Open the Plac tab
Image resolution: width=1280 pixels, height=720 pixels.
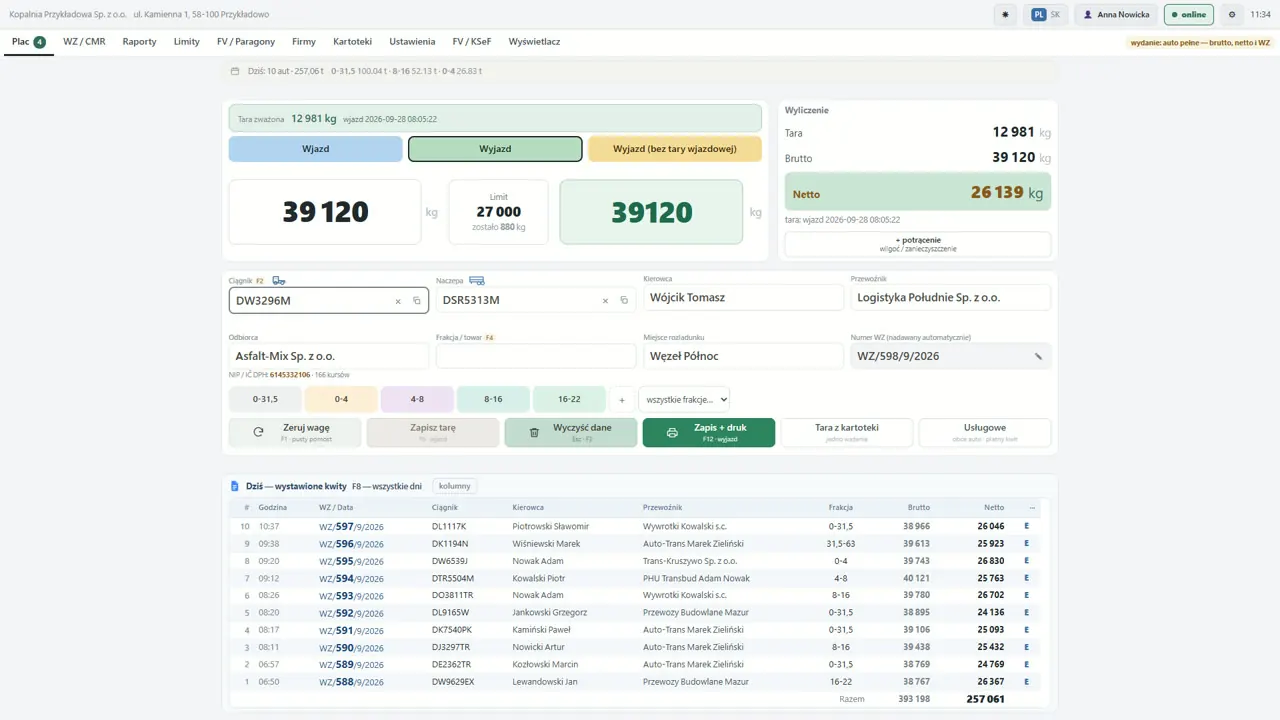[29, 42]
